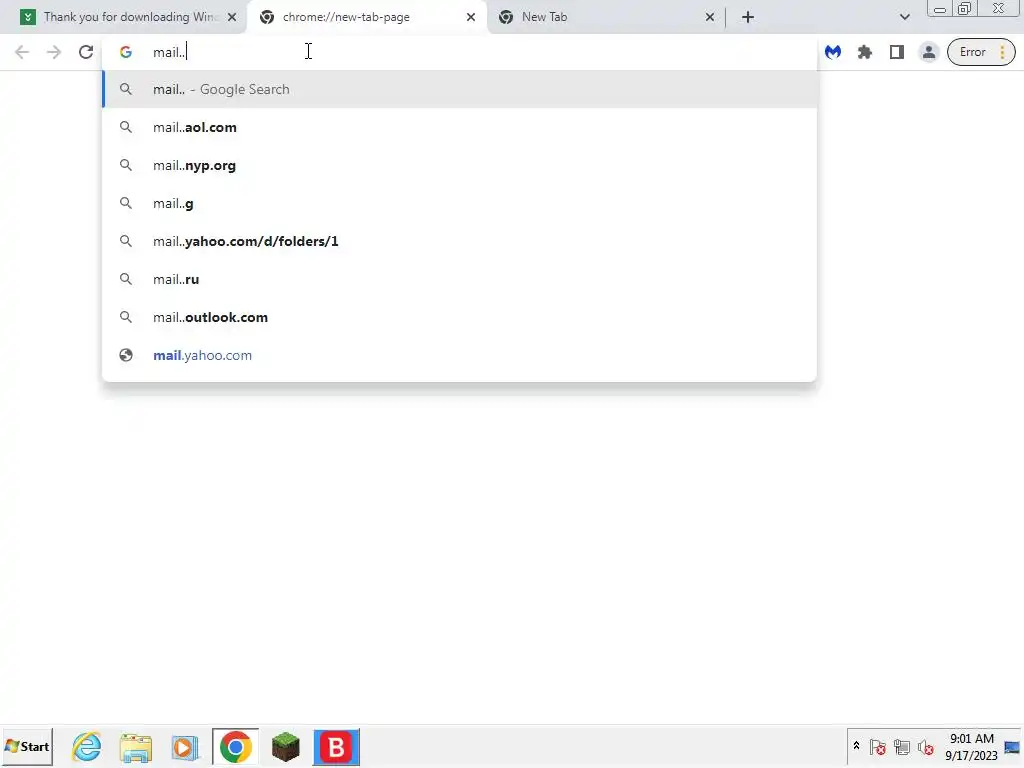The height and width of the screenshot is (768, 1024).
Task: Switch to the Thank you for downloading tab
Action: (x=129, y=17)
